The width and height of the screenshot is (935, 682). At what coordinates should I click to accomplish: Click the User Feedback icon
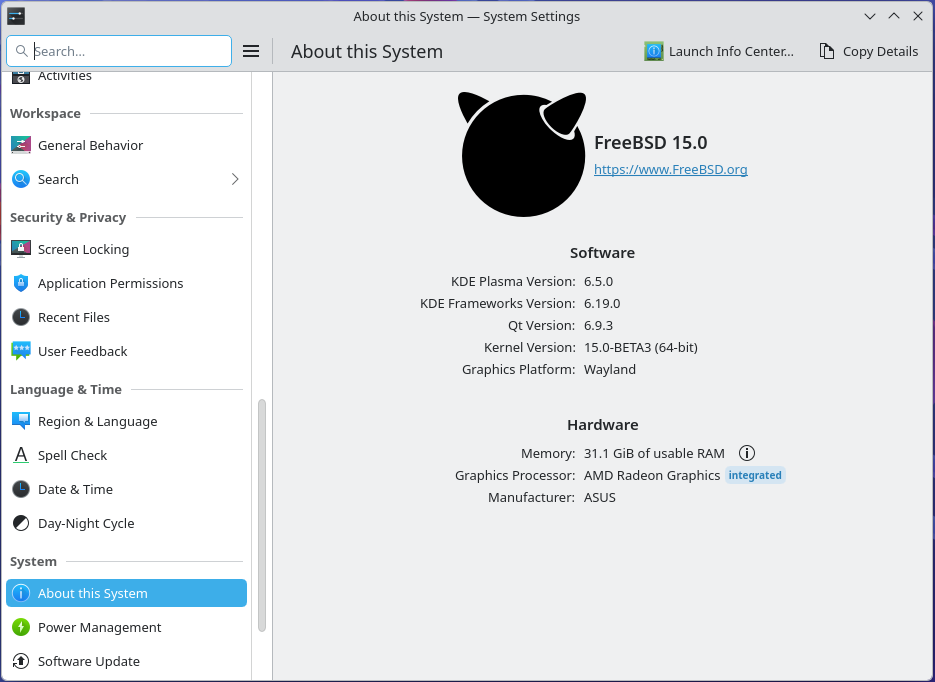pos(21,351)
